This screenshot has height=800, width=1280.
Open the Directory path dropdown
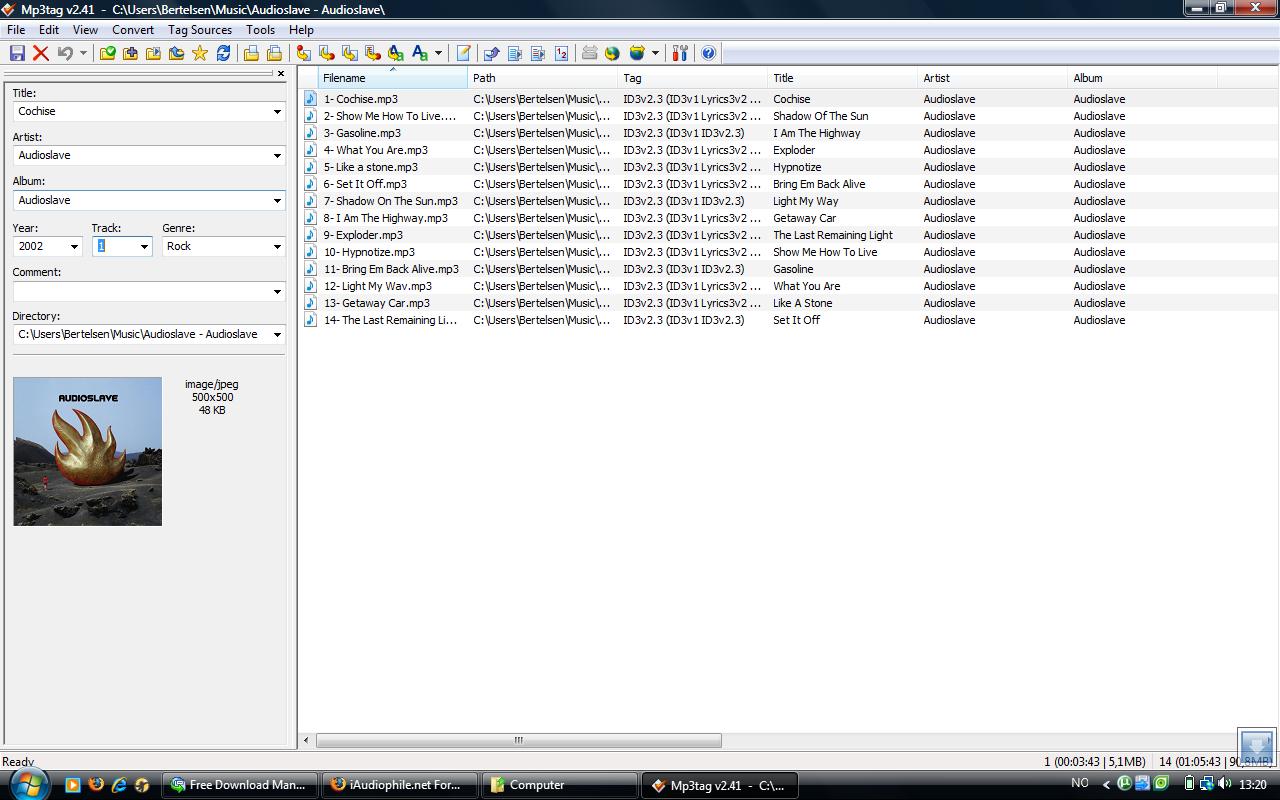[x=277, y=335]
